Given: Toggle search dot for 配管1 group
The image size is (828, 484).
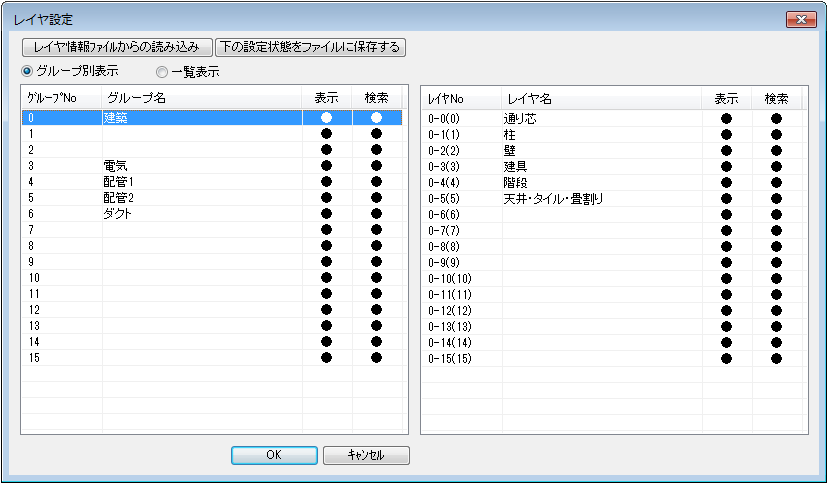Looking at the screenshot, I should point(376,182).
